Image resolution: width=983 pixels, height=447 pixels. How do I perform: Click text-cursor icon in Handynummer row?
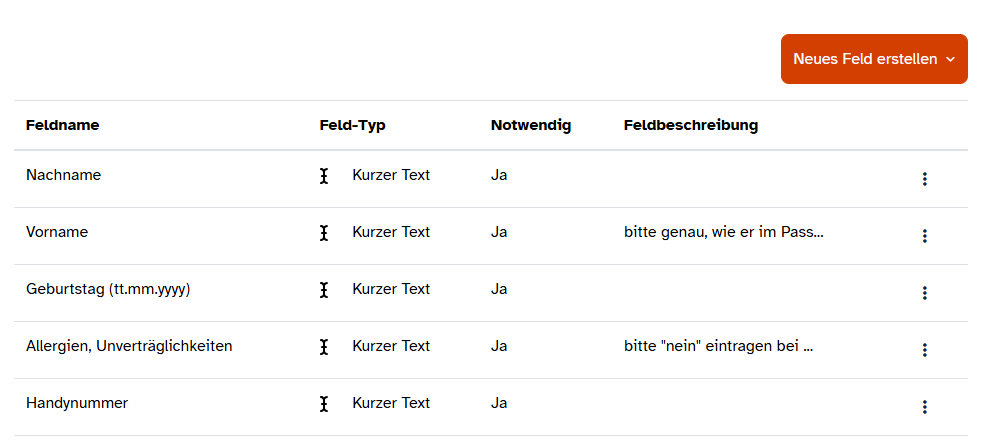coord(324,404)
